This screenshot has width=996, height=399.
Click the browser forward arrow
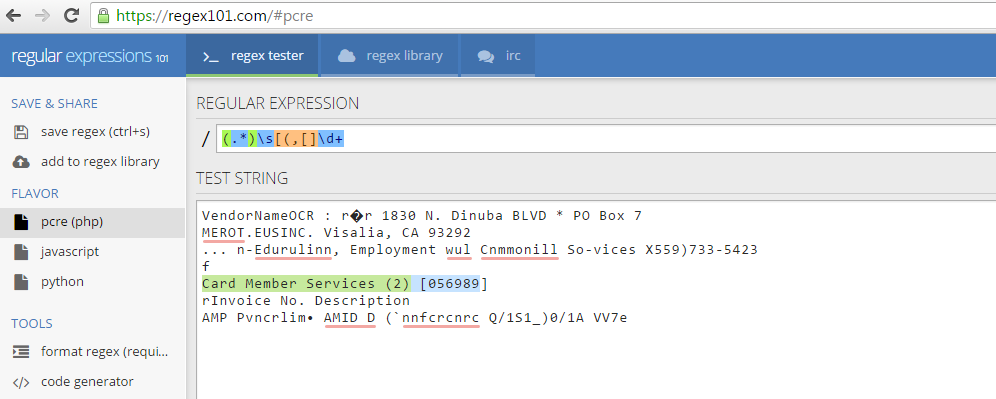[43, 15]
